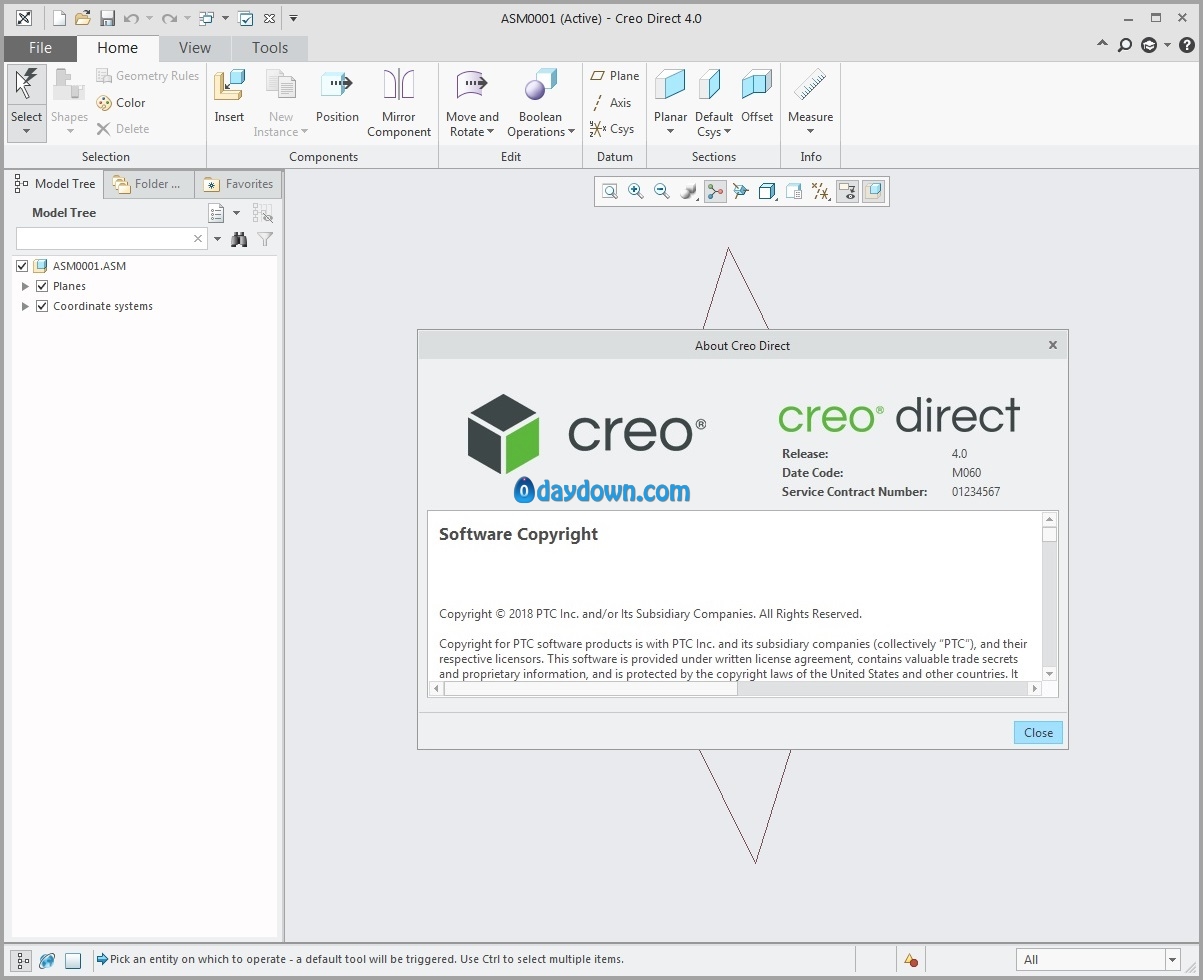Save the model using the floppy disk icon
The width and height of the screenshot is (1203, 980).
point(107,18)
